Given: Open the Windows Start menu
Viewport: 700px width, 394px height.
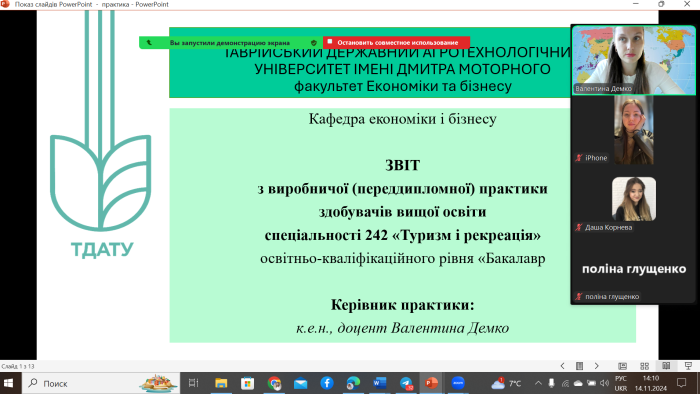Looking at the screenshot, I should point(8,383).
